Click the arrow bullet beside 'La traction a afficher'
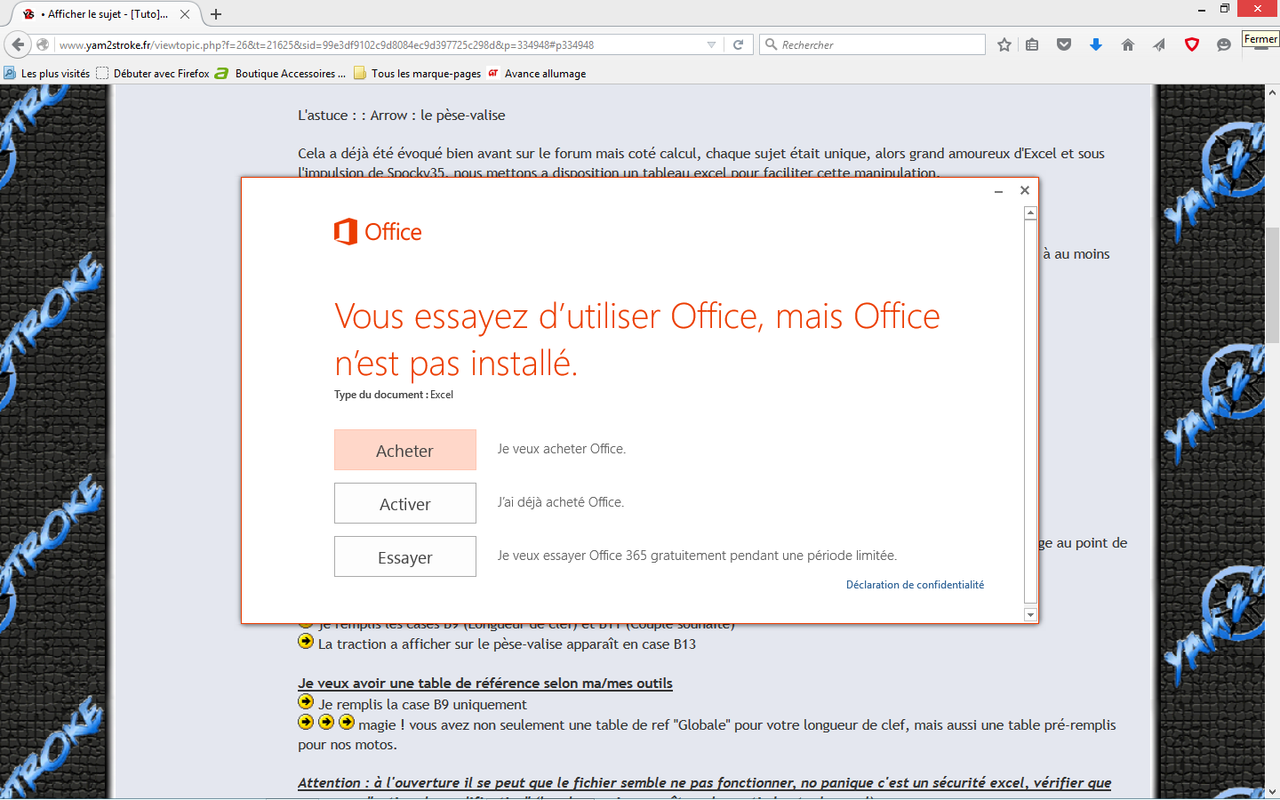 (x=306, y=642)
